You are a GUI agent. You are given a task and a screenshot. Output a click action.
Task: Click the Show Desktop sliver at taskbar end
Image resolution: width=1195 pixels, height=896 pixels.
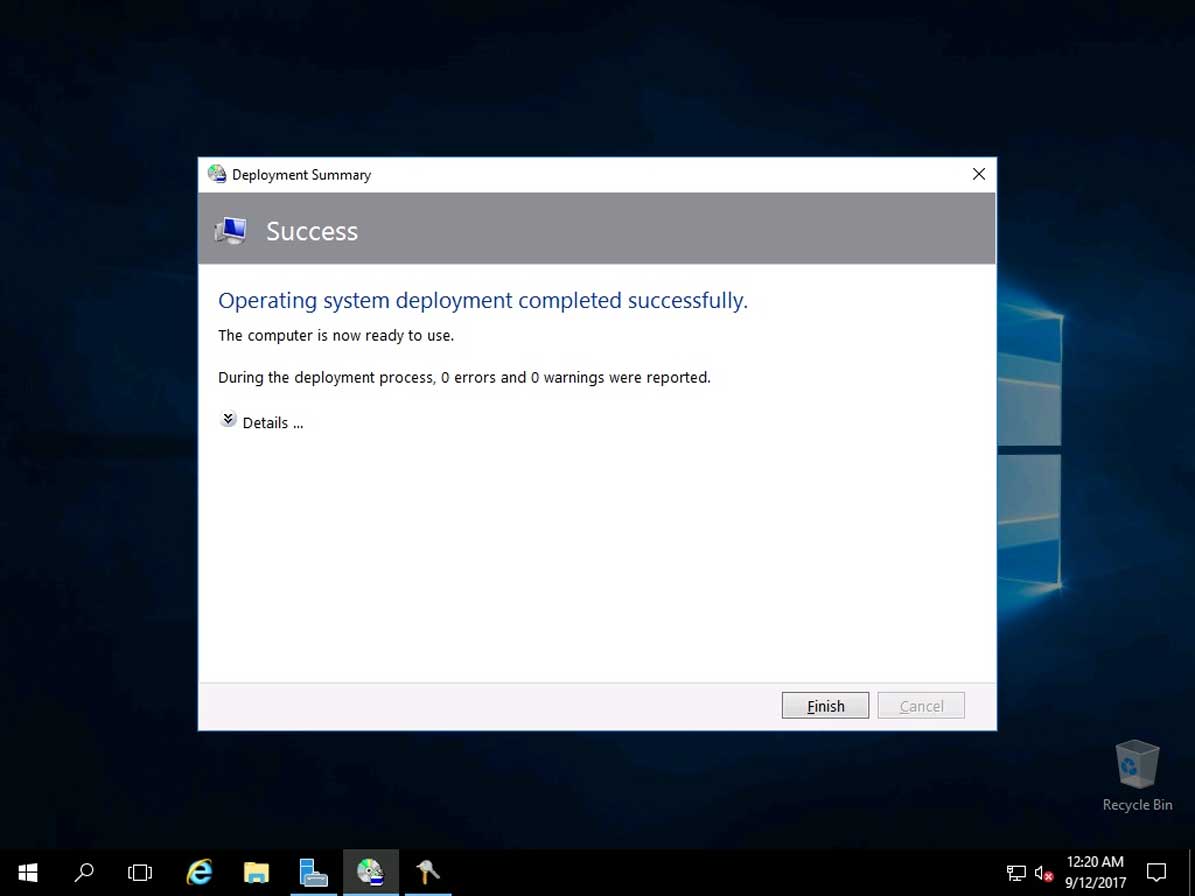(1191, 872)
